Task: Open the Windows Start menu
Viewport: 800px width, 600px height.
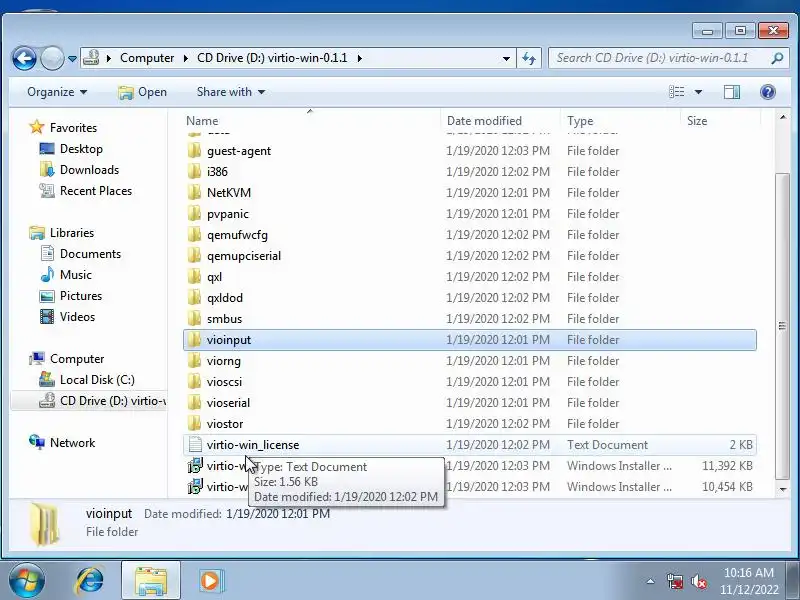Action: 27,581
